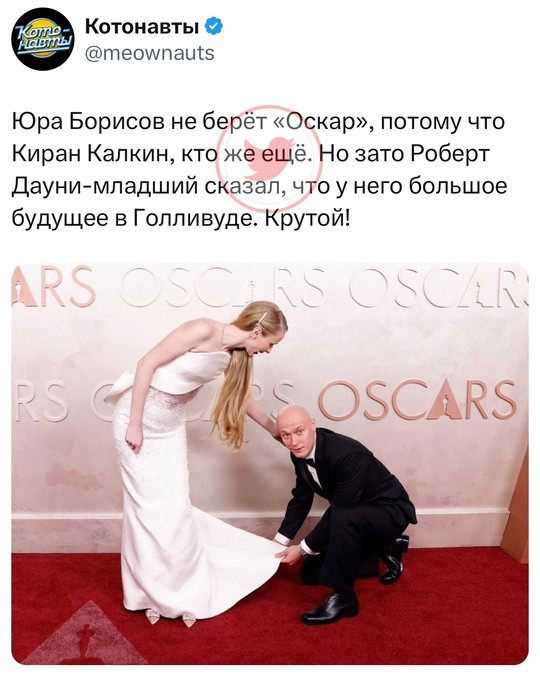Image resolution: width=540 pixels, height=676 pixels.
Task: Click the word Крутой! in the tweet
Action: [x=307, y=219]
